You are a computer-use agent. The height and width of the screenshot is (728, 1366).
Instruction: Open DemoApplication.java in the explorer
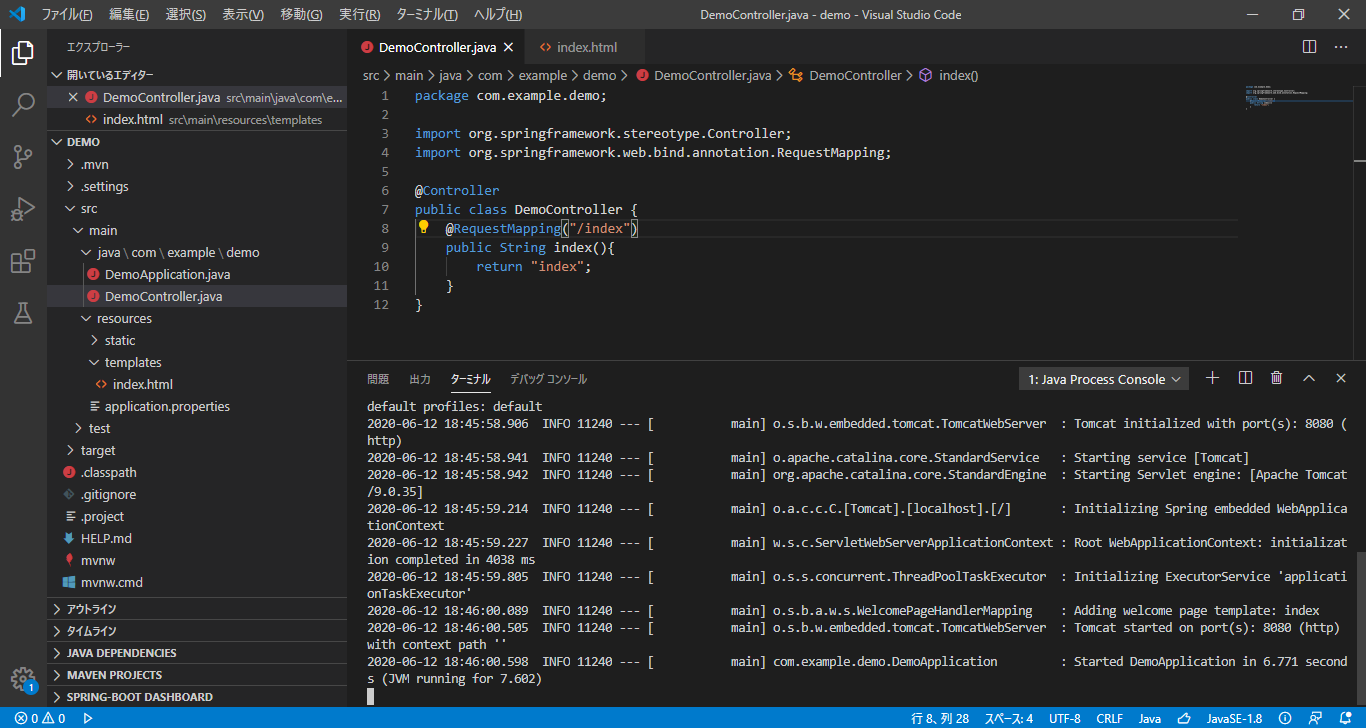167,274
